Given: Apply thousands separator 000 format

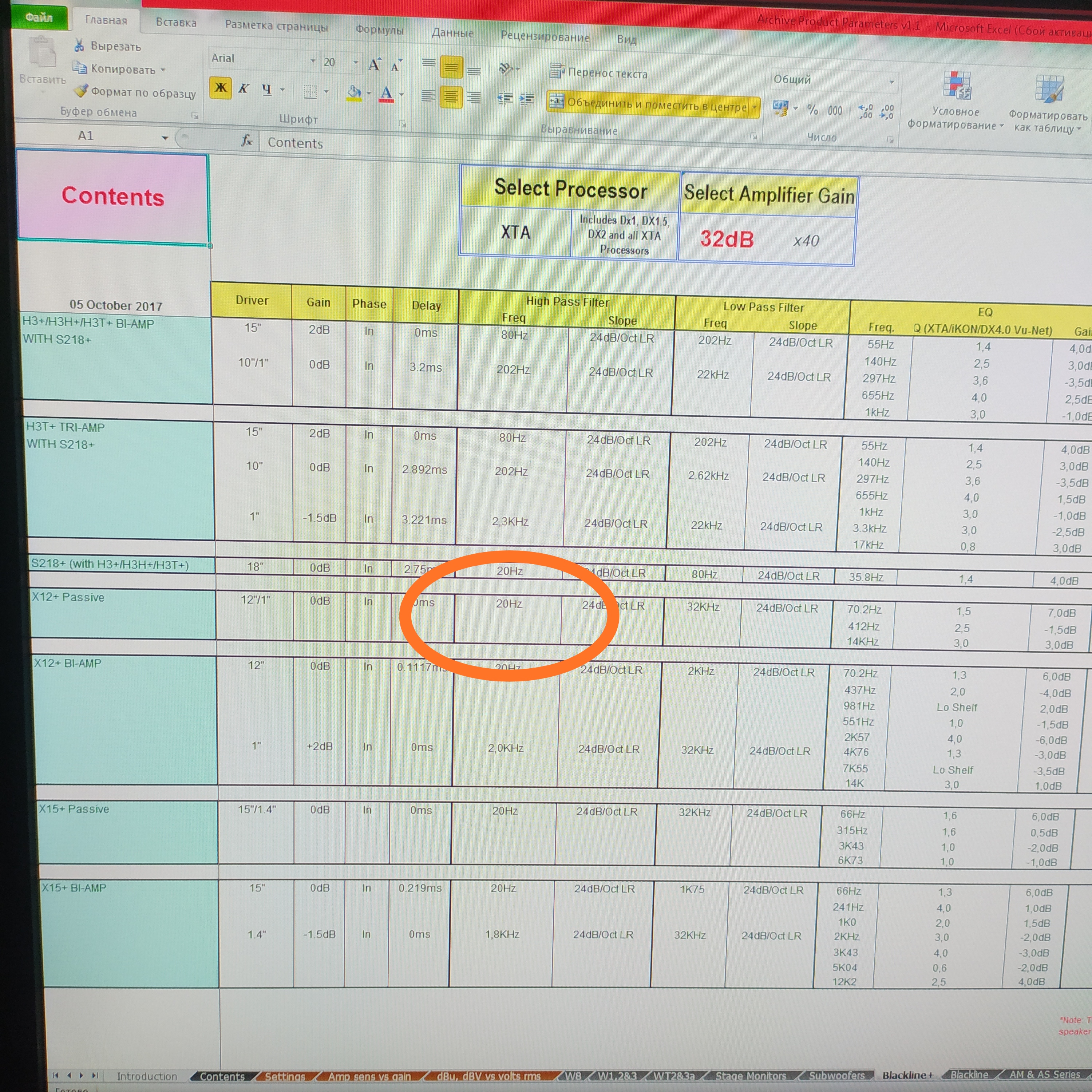Looking at the screenshot, I should coord(835,111).
